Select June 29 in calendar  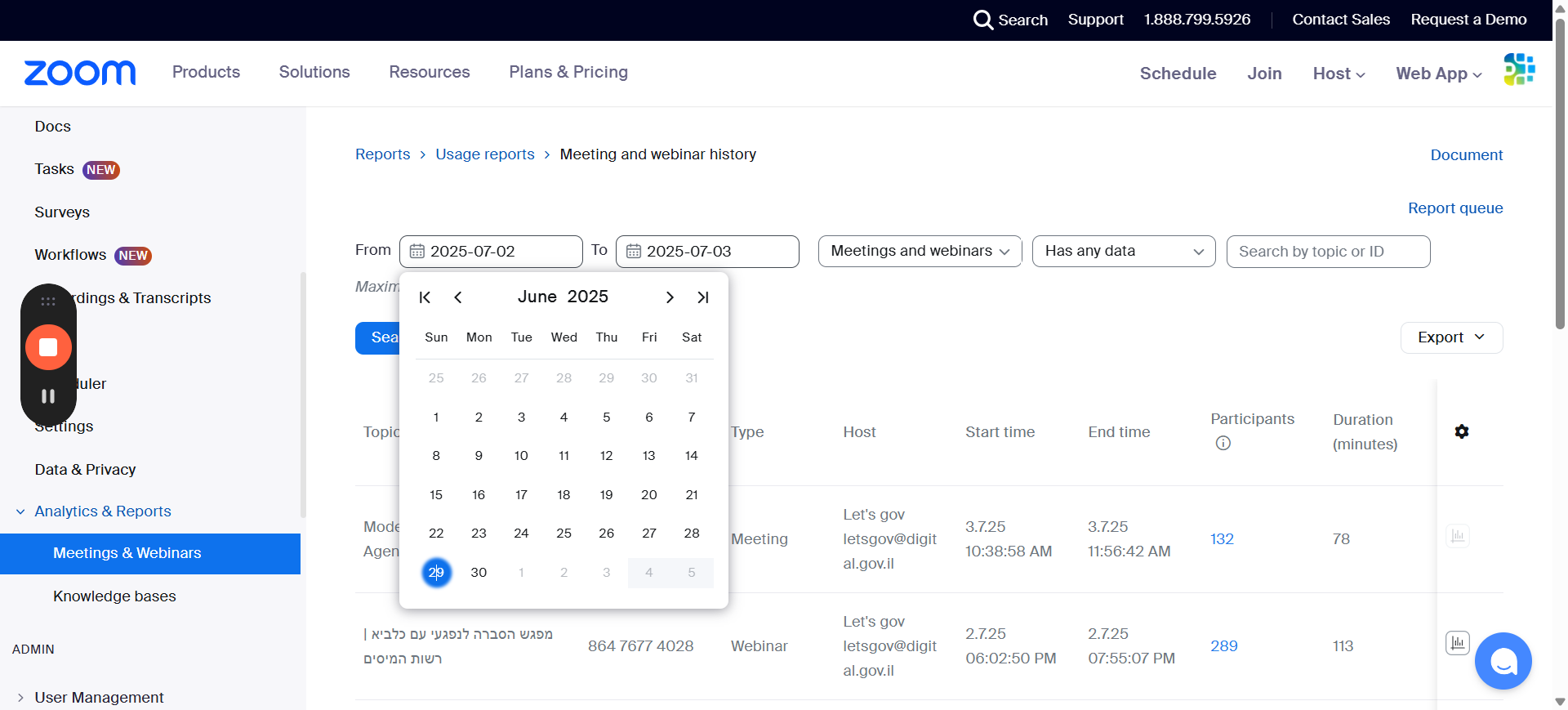(436, 573)
